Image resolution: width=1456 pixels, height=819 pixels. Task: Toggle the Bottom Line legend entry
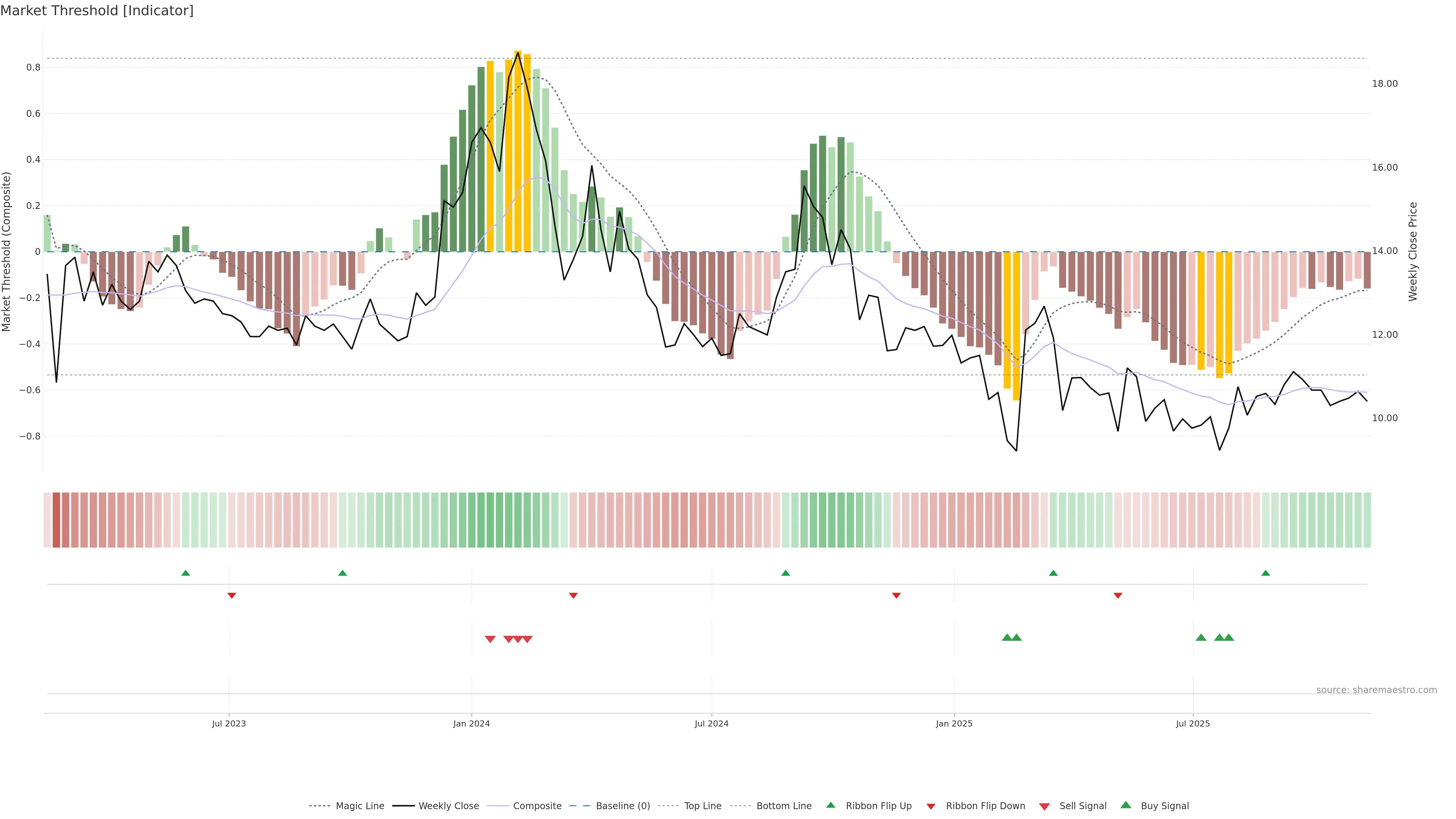[783, 806]
